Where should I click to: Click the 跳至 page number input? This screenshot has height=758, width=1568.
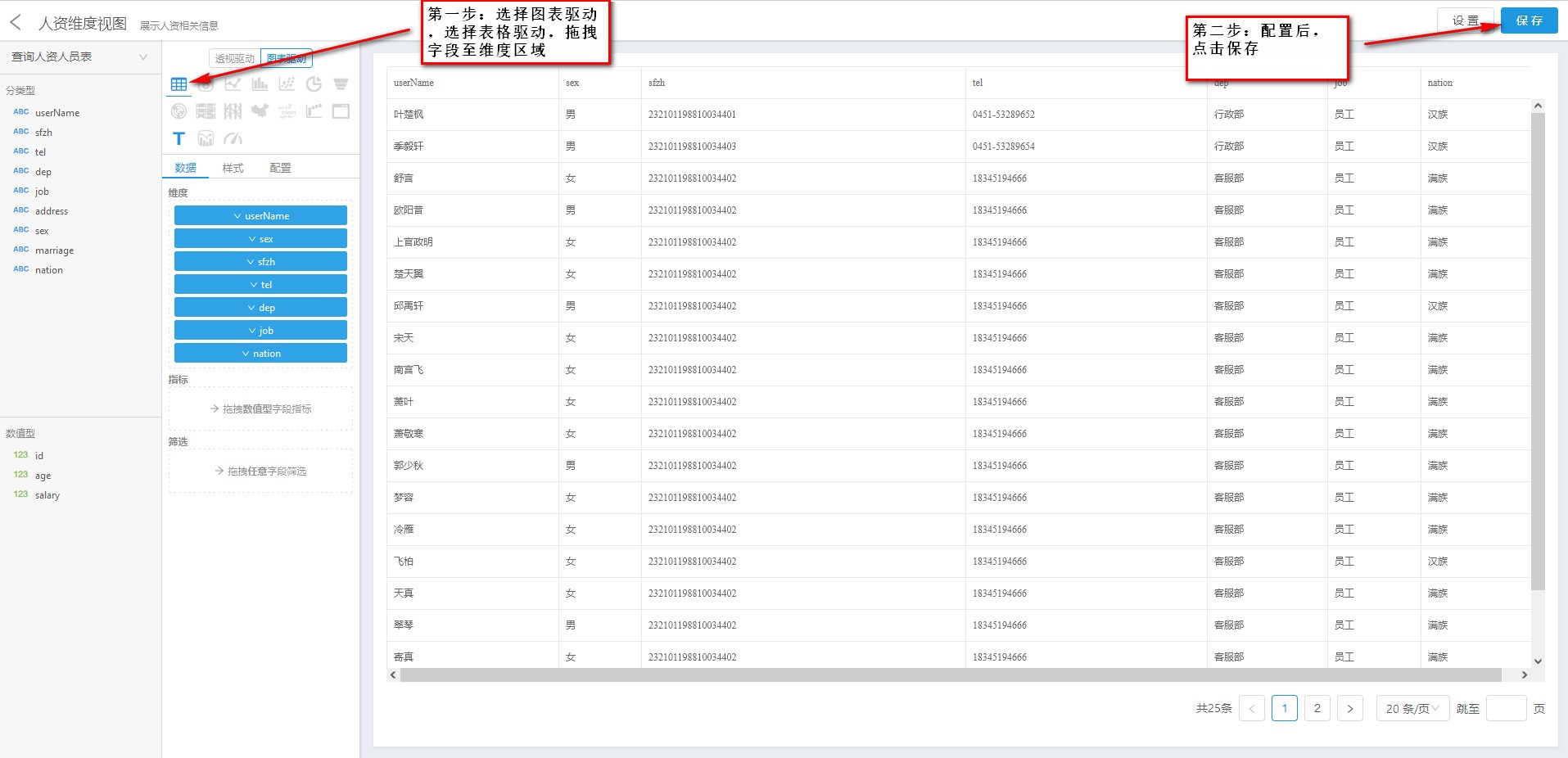(1505, 708)
